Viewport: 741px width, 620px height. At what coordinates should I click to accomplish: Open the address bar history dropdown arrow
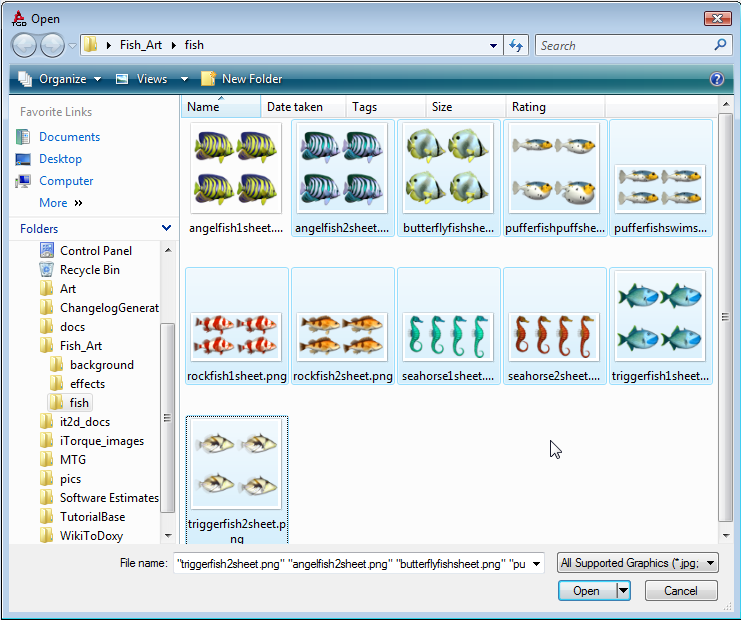click(x=493, y=46)
